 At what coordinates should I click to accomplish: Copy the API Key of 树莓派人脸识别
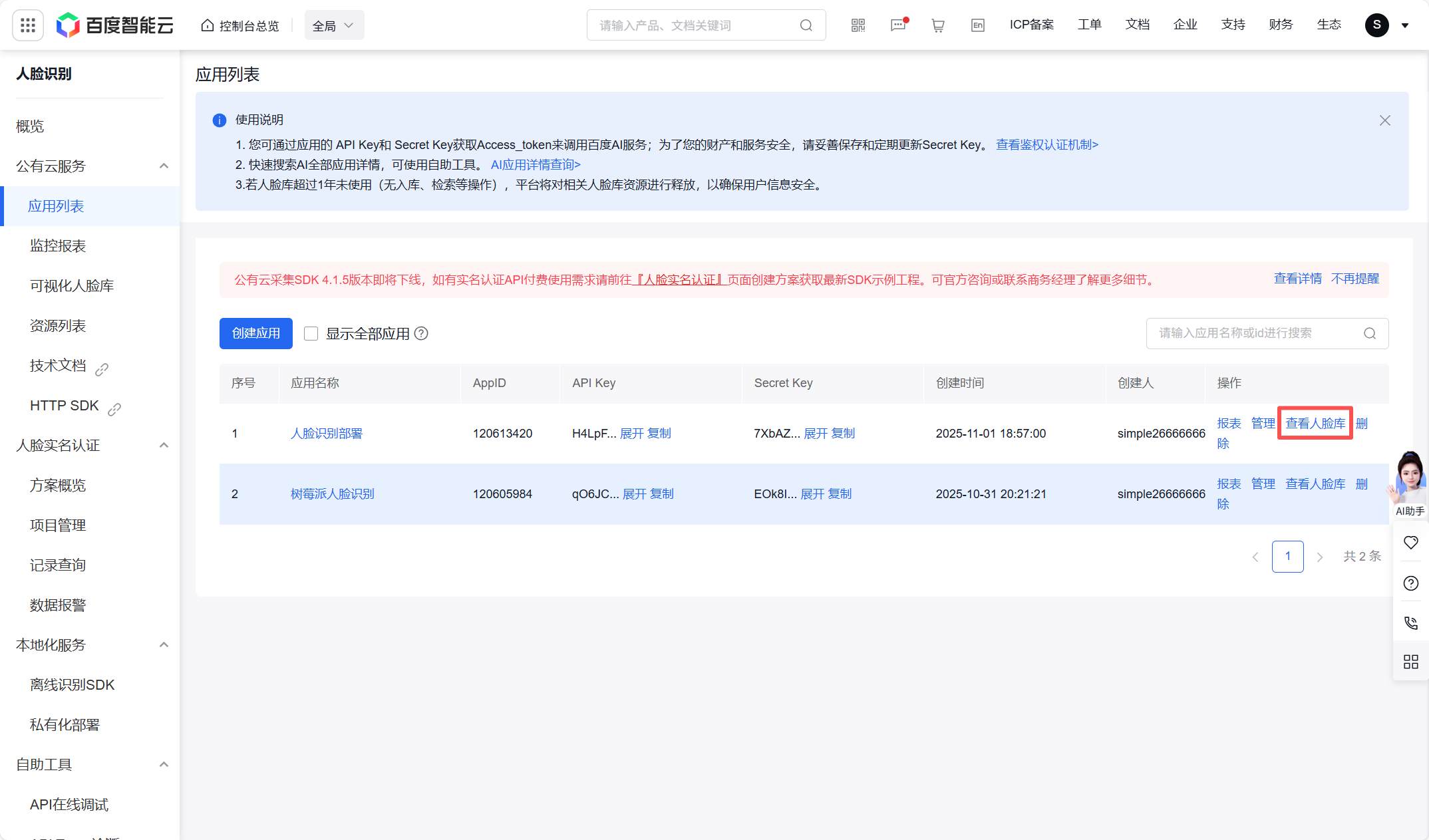pos(663,493)
